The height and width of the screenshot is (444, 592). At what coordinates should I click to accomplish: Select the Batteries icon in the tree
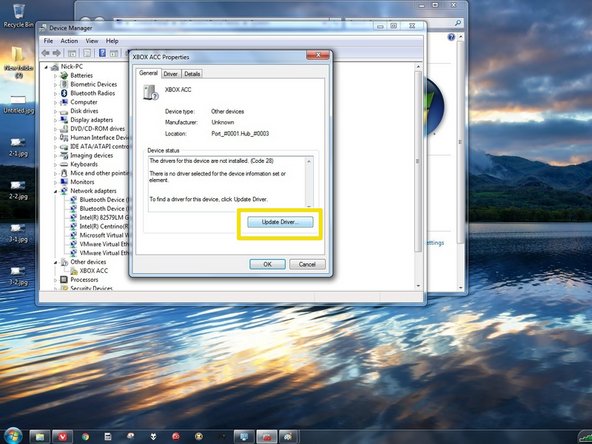[64, 76]
